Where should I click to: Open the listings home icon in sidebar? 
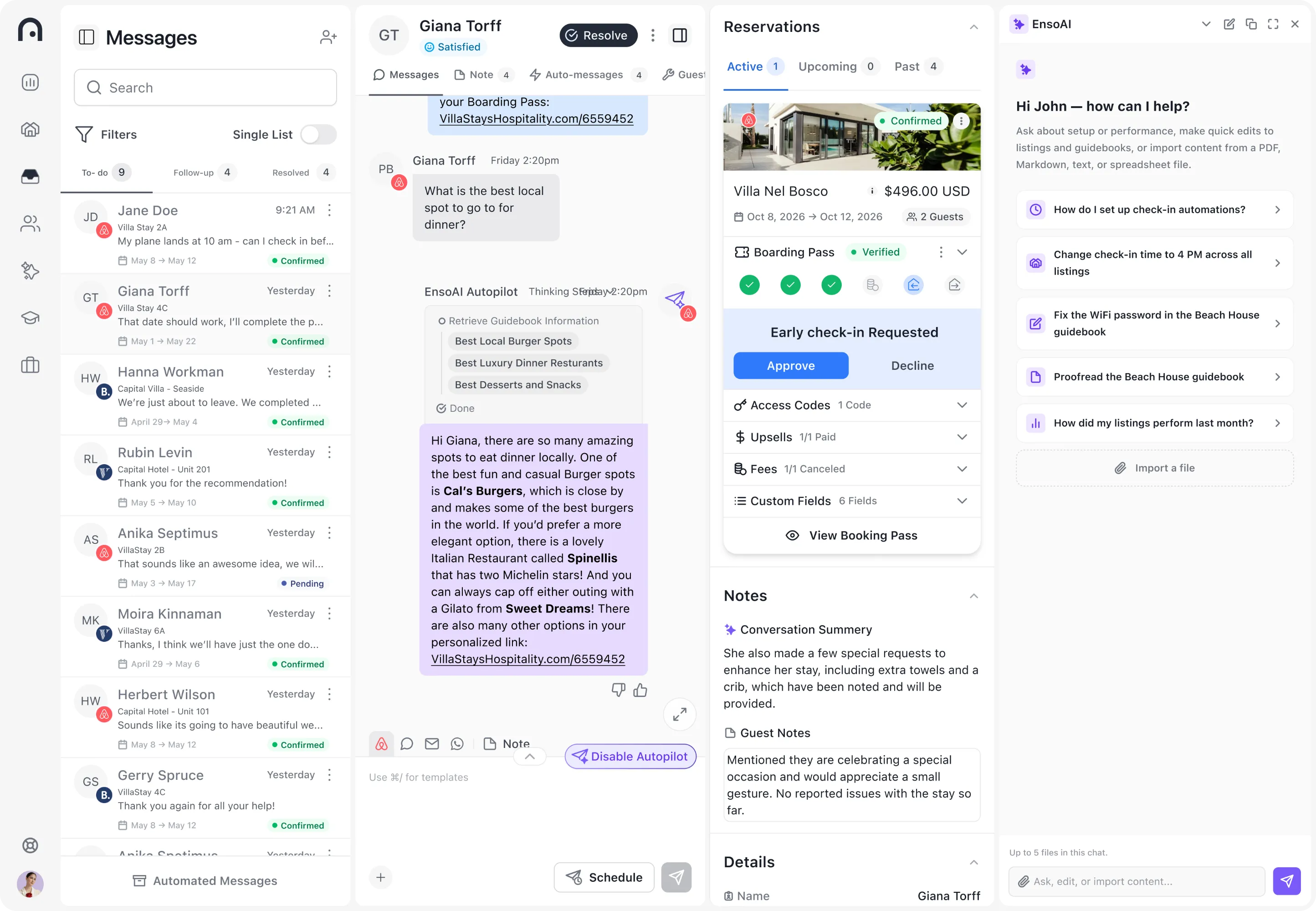tap(30, 129)
